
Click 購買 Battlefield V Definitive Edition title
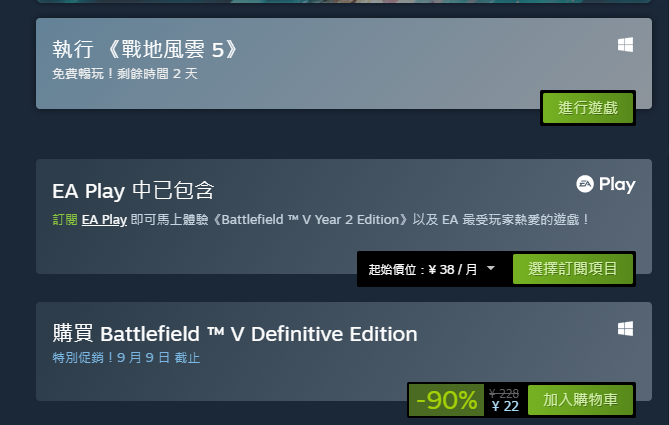(x=235, y=334)
